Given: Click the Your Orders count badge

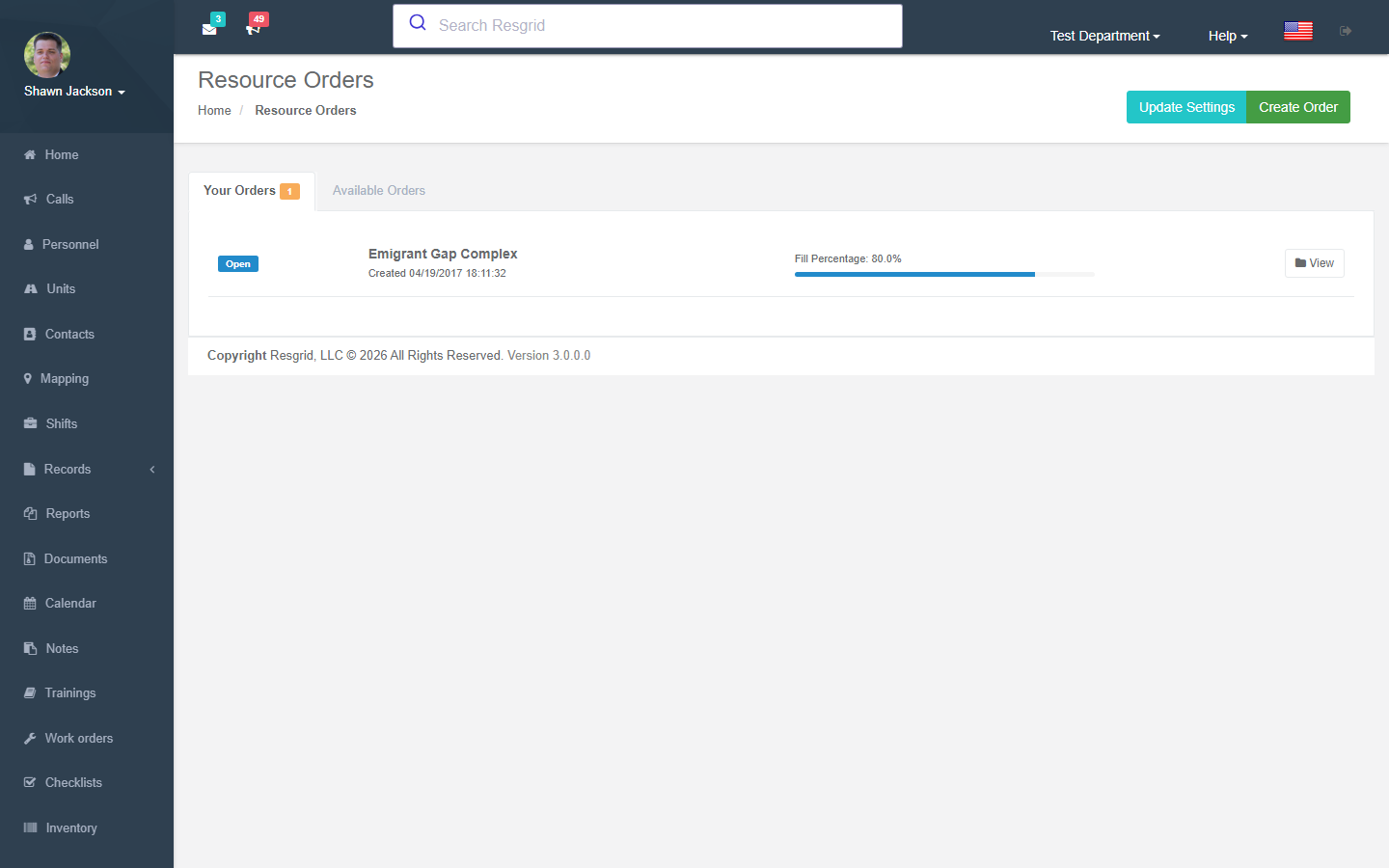Looking at the screenshot, I should click(289, 191).
